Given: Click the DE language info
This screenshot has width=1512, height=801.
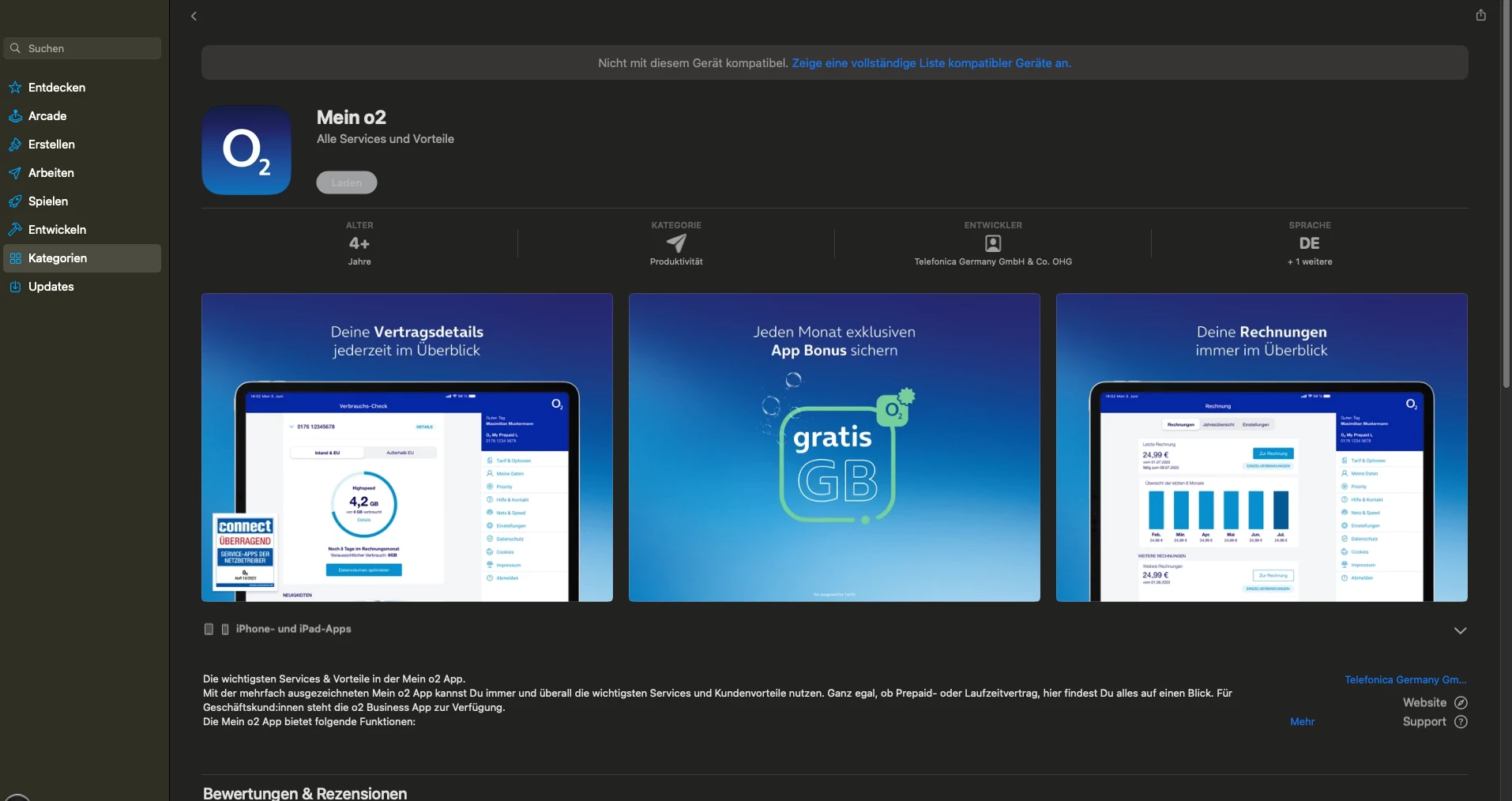Looking at the screenshot, I should 1310,243.
